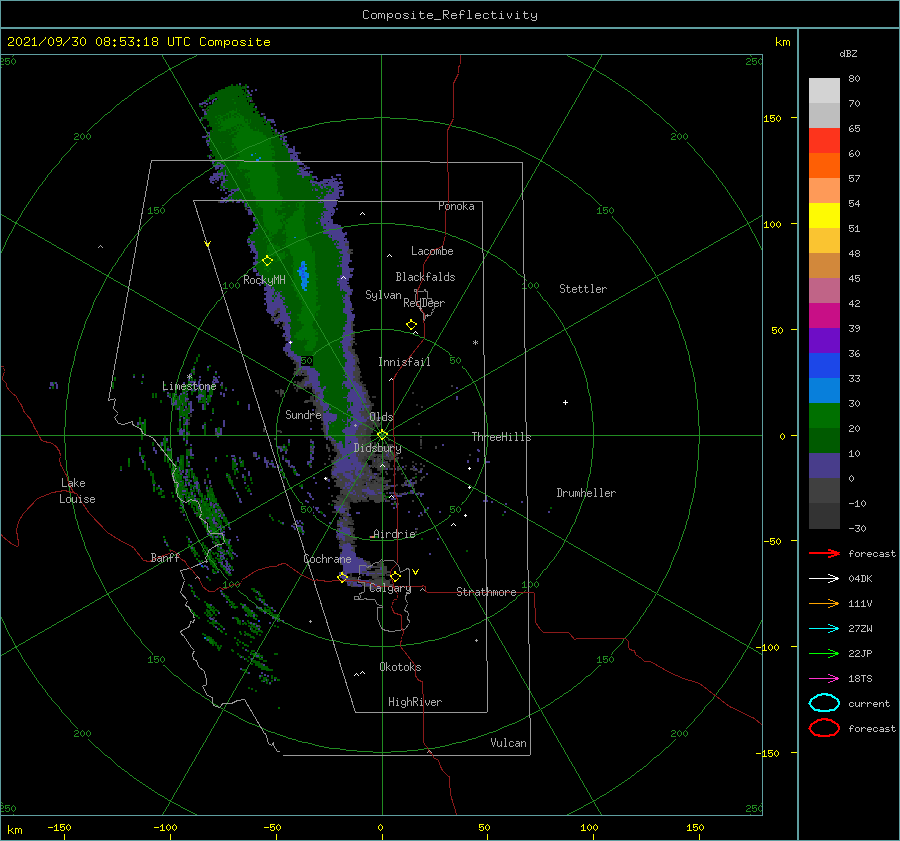The width and height of the screenshot is (900, 841).
Task: Click the white plus marker east of ThreeHills
Action: (x=565, y=402)
